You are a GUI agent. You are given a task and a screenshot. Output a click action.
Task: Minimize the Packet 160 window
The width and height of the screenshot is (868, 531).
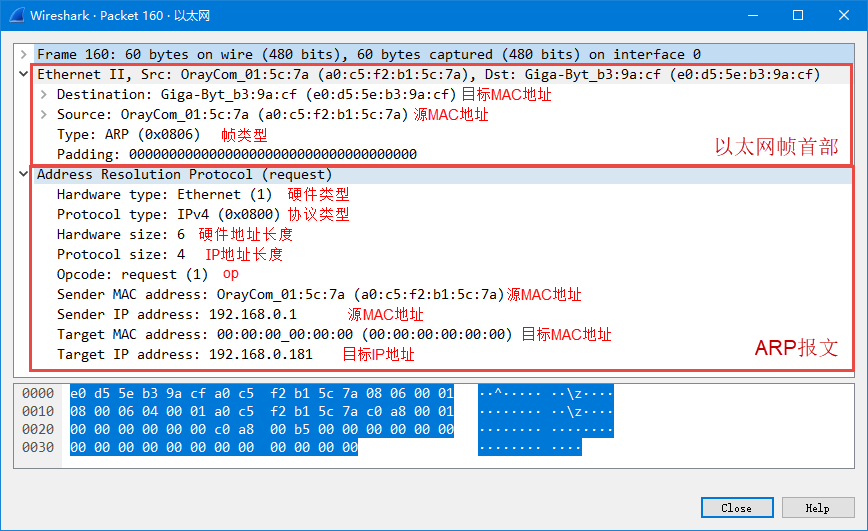(753, 16)
